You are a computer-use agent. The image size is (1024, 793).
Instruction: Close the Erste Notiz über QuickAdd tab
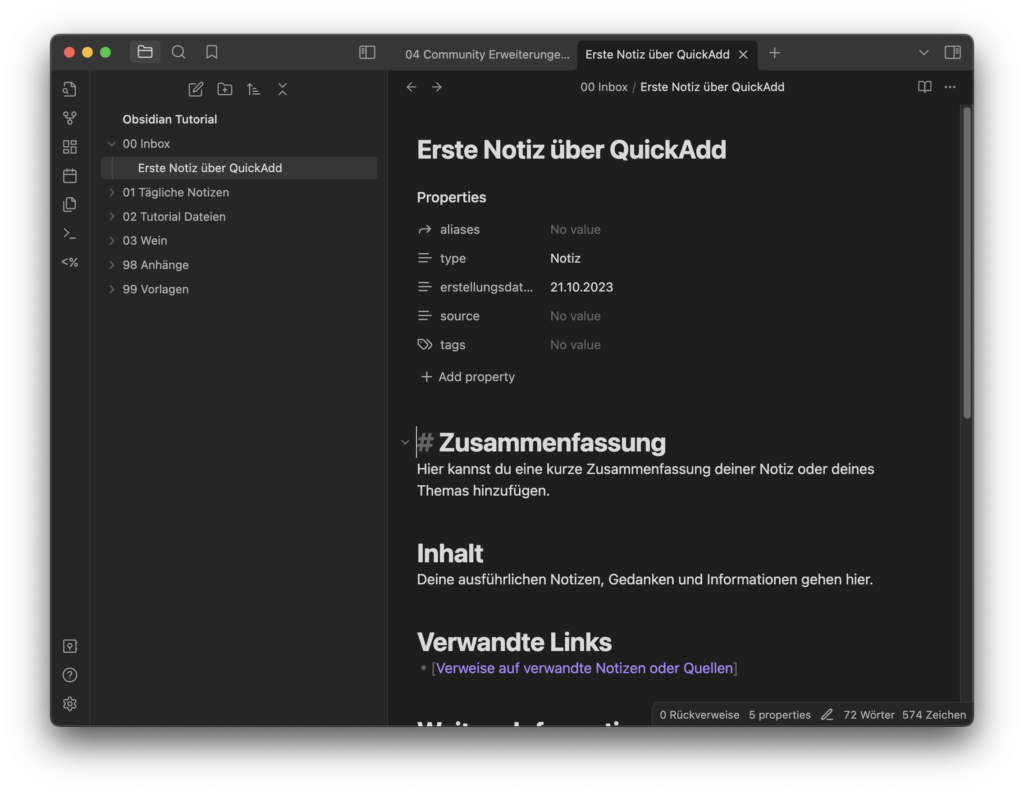click(x=743, y=54)
